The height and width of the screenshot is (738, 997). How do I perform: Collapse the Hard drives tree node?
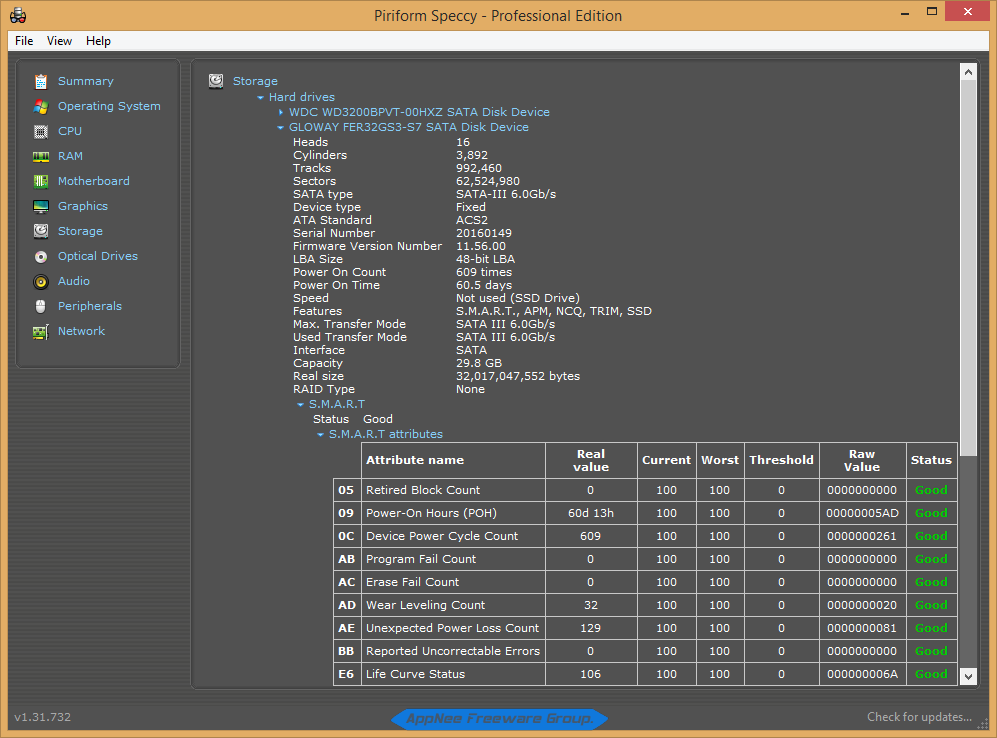[x=260, y=97]
